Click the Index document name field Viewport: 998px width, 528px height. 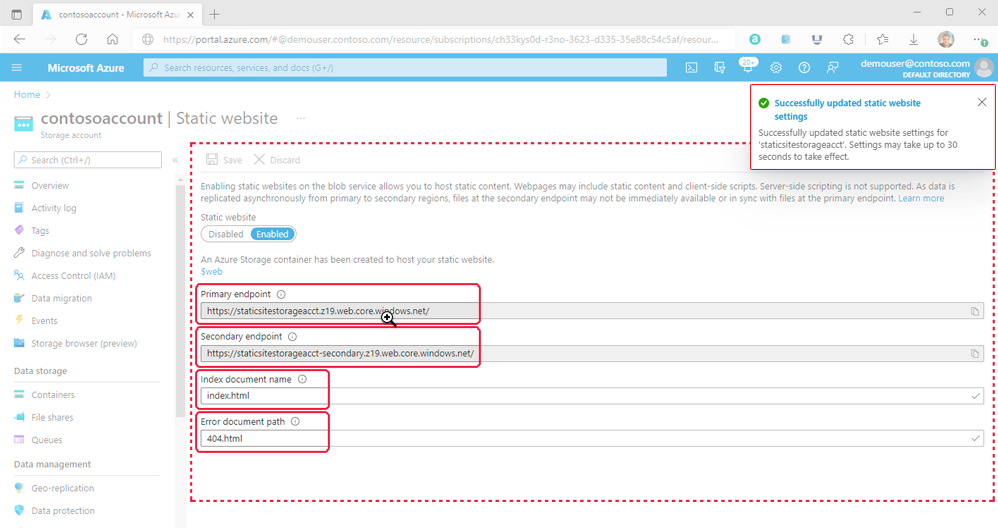(592, 396)
